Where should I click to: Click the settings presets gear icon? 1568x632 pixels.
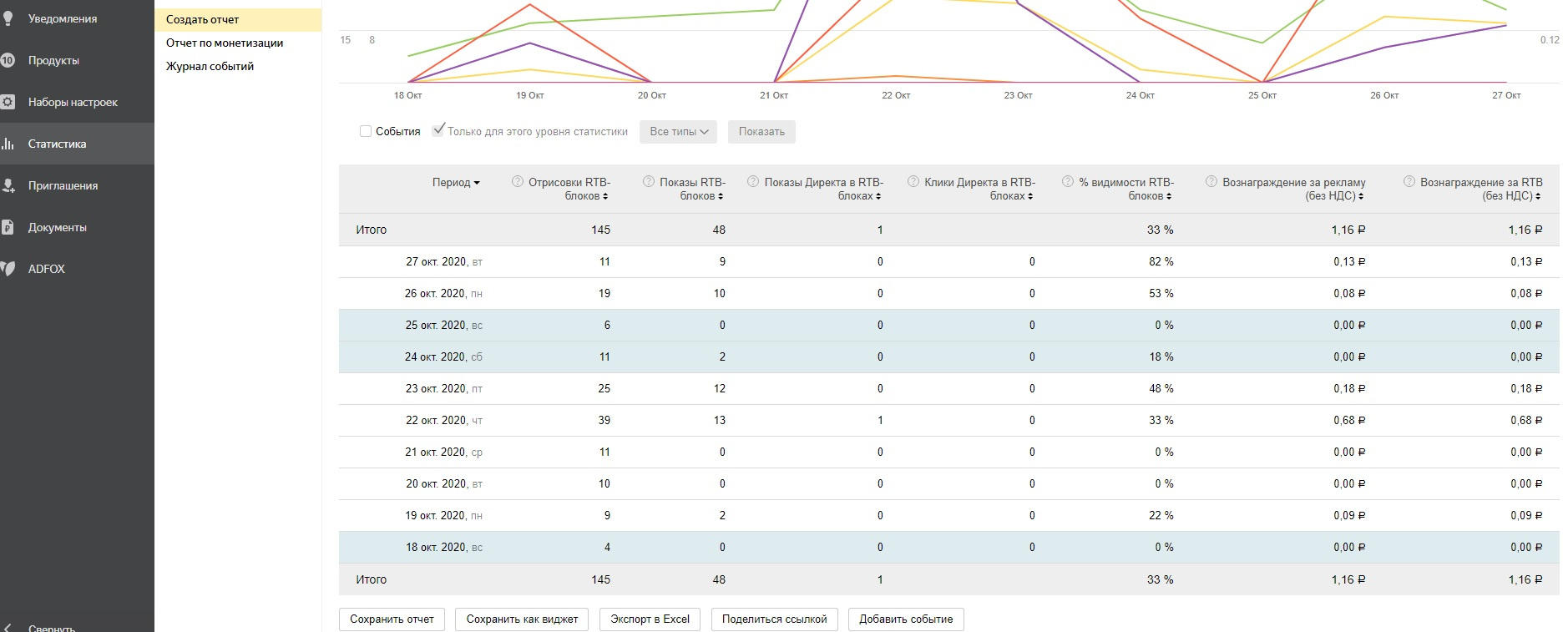click(8, 102)
